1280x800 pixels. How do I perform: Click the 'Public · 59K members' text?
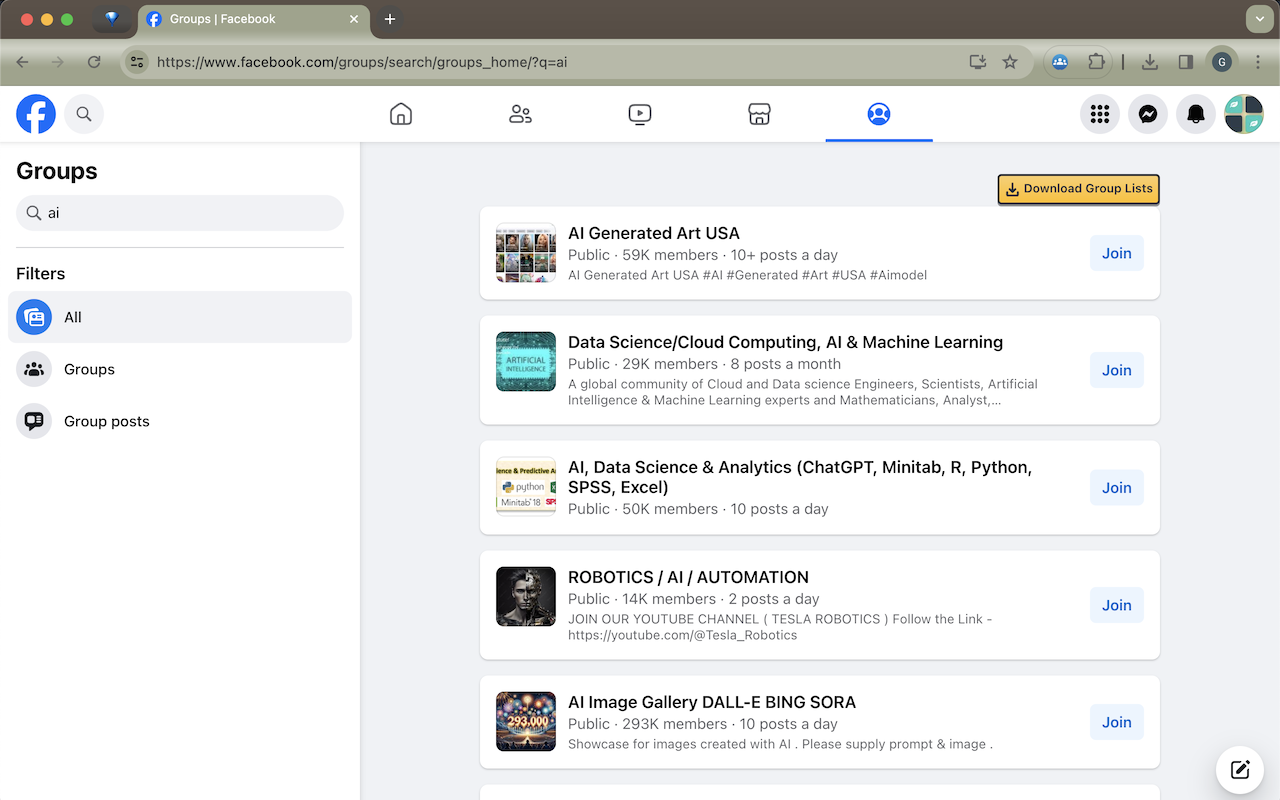643,255
